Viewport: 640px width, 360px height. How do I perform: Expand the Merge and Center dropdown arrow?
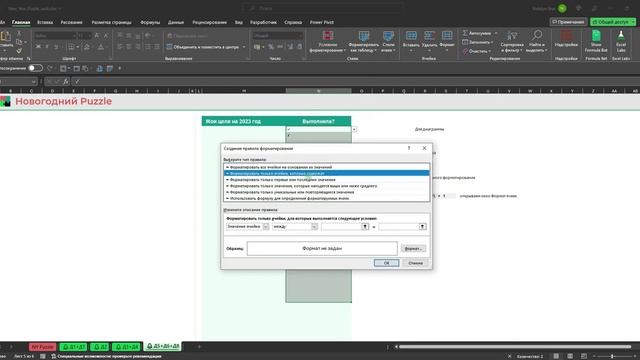[244, 47]
